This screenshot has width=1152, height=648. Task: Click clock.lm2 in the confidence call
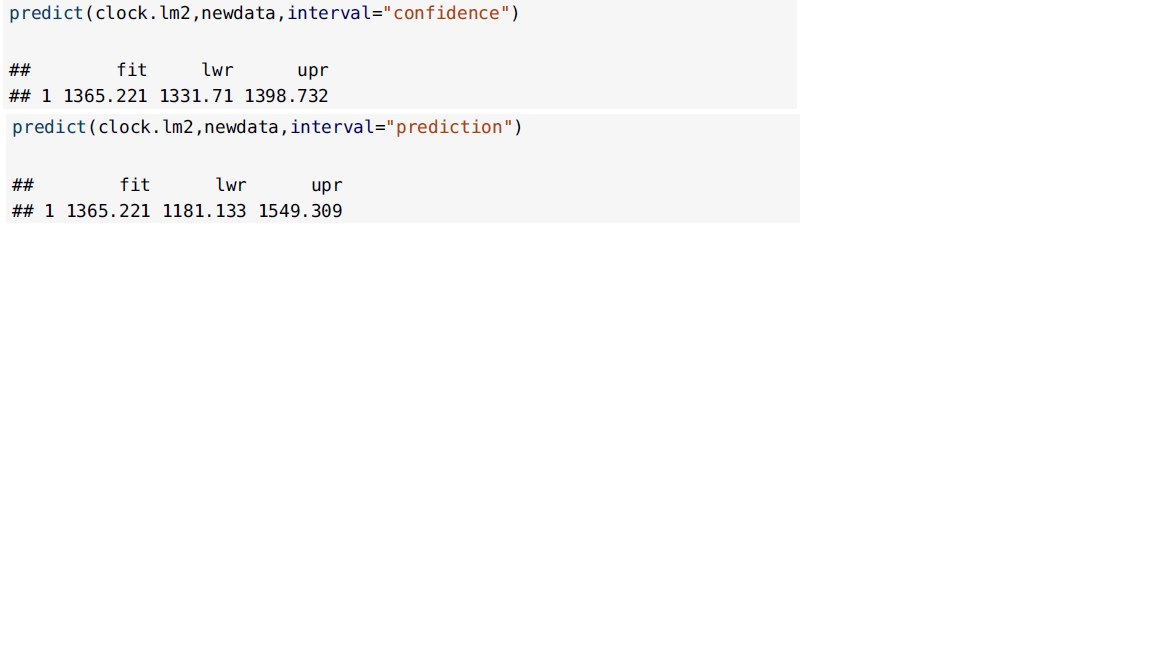(x=143, y=13)
